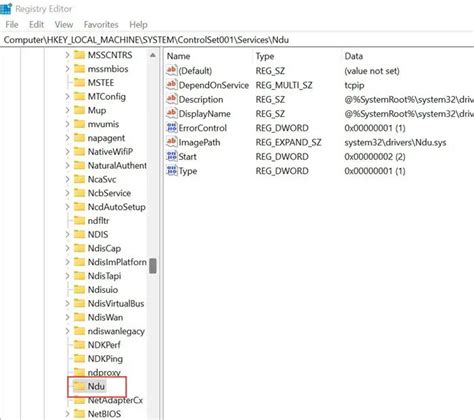Click the DependOnService value icon

171,85
